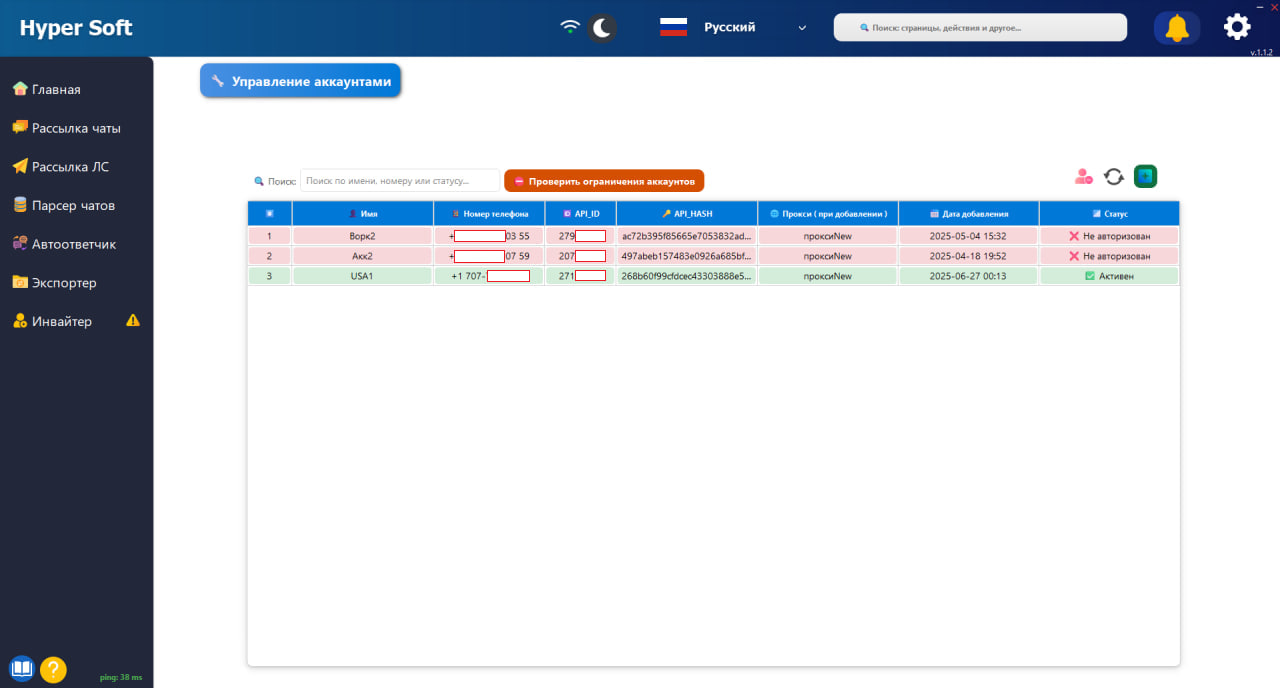Open notifications bell icon
The width and height of the screenshot is (1280, 688).
(1177, 28)
